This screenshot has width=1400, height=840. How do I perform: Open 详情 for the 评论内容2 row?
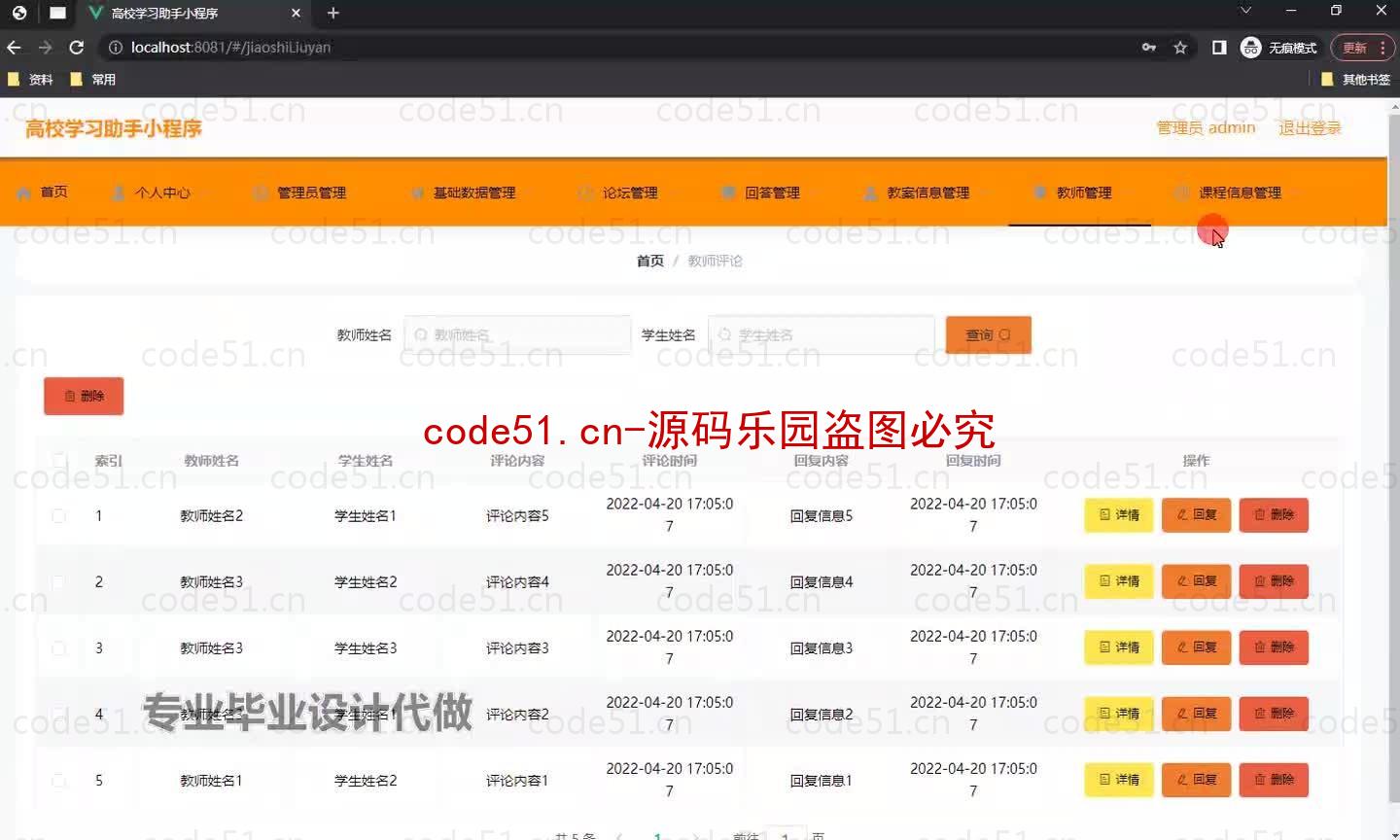coord(1119,714)
